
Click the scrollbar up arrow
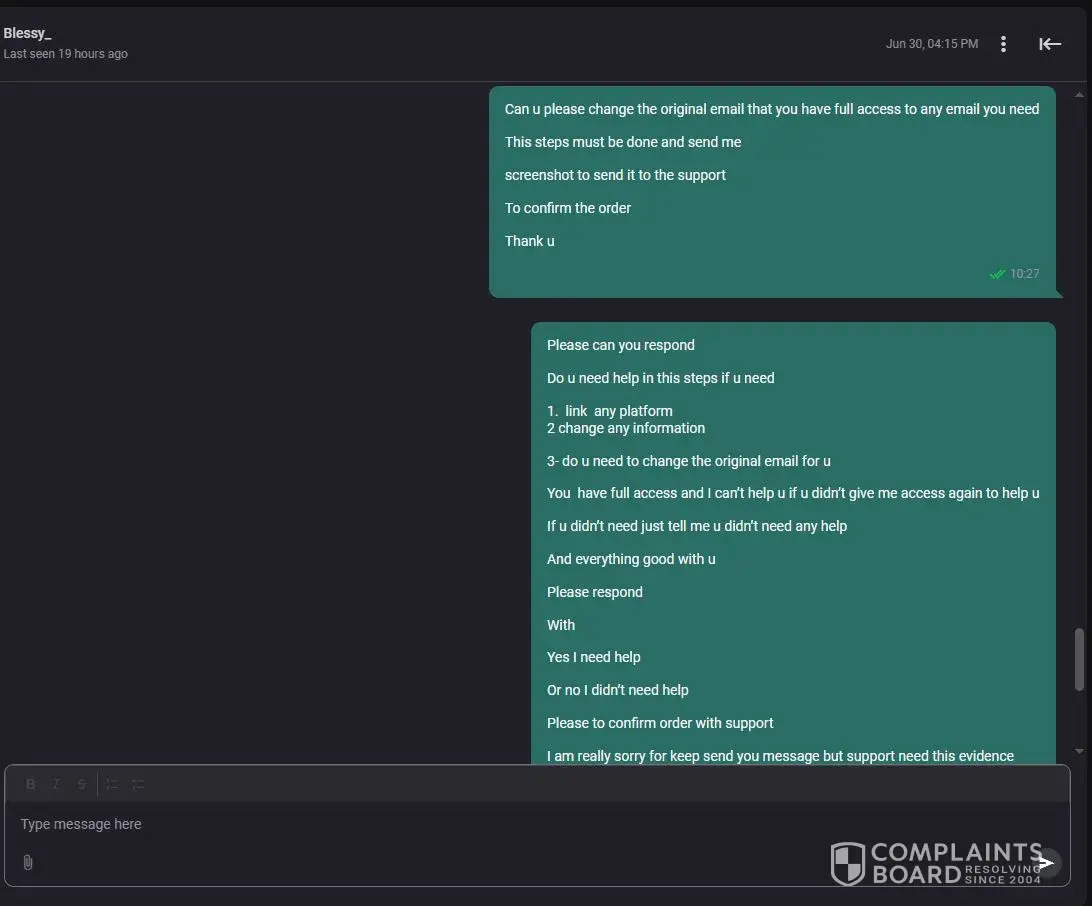[1079, 95]
